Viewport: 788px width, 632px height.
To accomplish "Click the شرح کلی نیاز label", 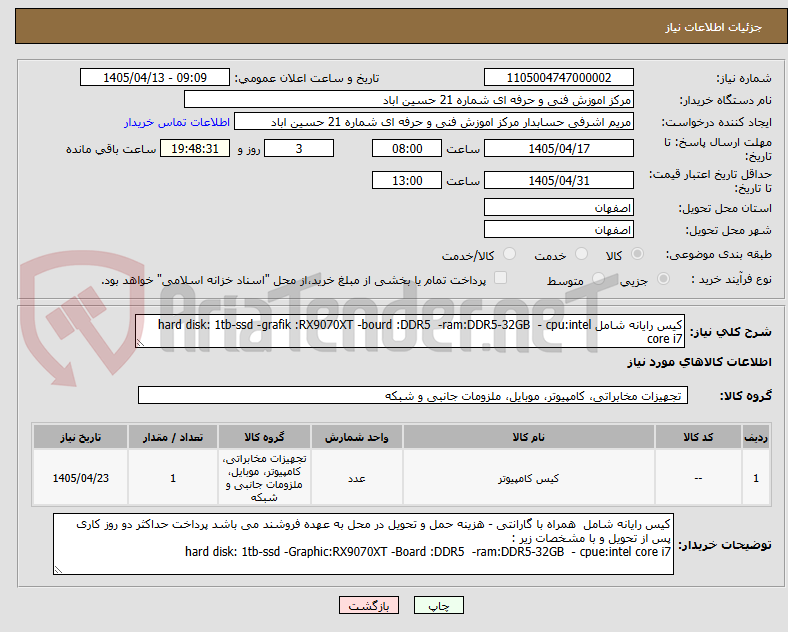I will 731,332.
